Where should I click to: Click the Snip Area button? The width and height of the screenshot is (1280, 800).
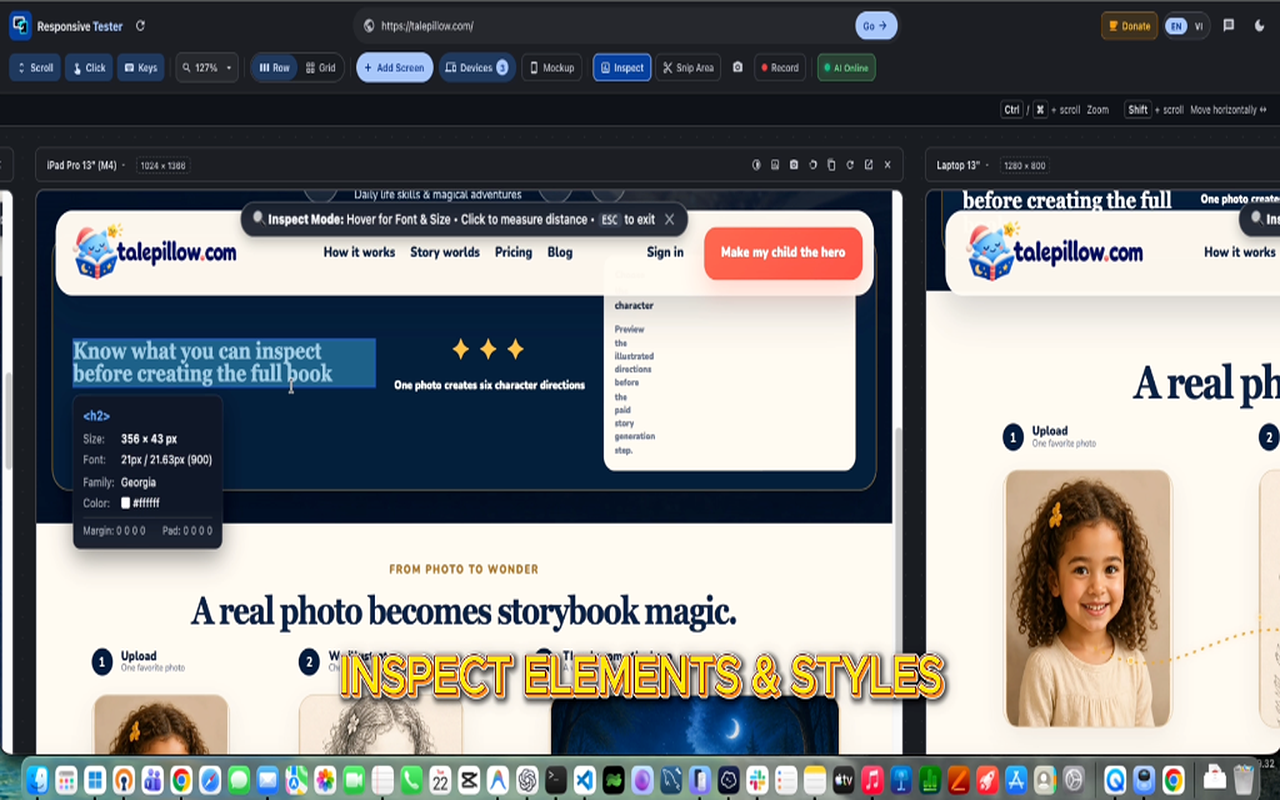[x=688, y=68]
